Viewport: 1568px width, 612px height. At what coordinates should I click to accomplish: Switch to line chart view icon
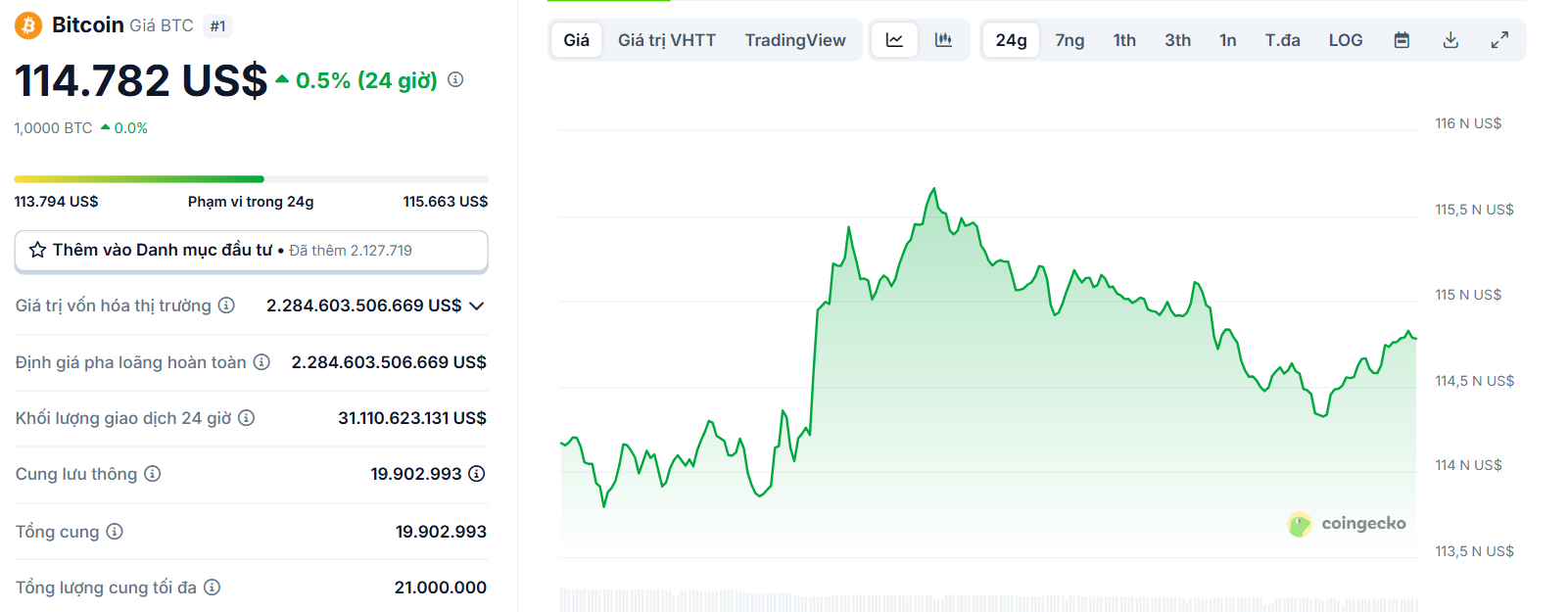pos(894,40)
